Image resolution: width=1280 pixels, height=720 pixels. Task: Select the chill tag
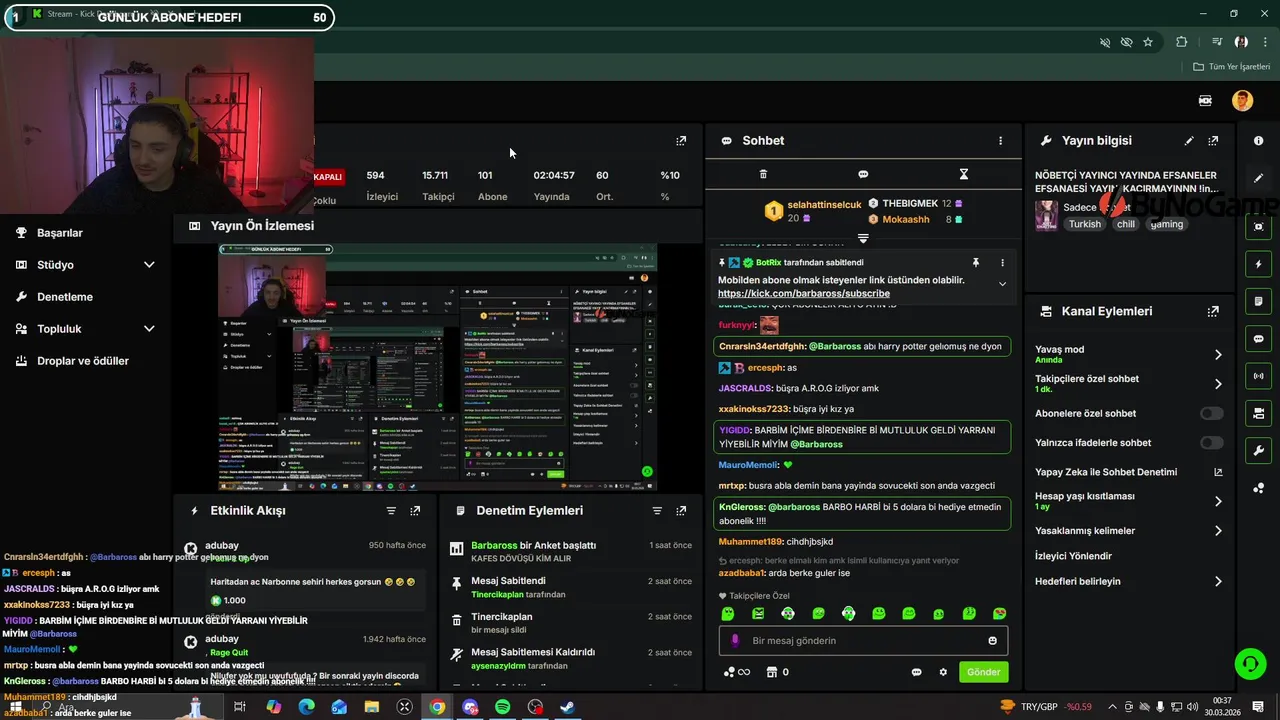coord(1126,224)
